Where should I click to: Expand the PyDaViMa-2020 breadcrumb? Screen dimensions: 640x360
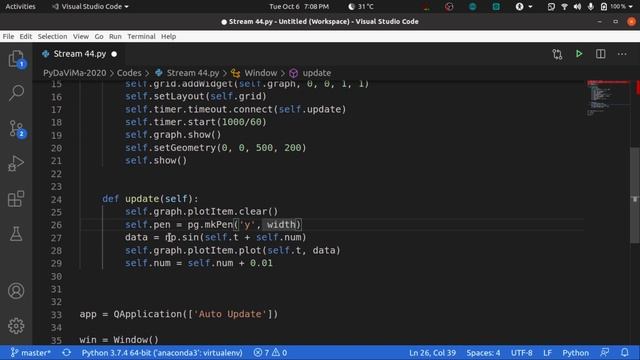click(x=75, y=73)
